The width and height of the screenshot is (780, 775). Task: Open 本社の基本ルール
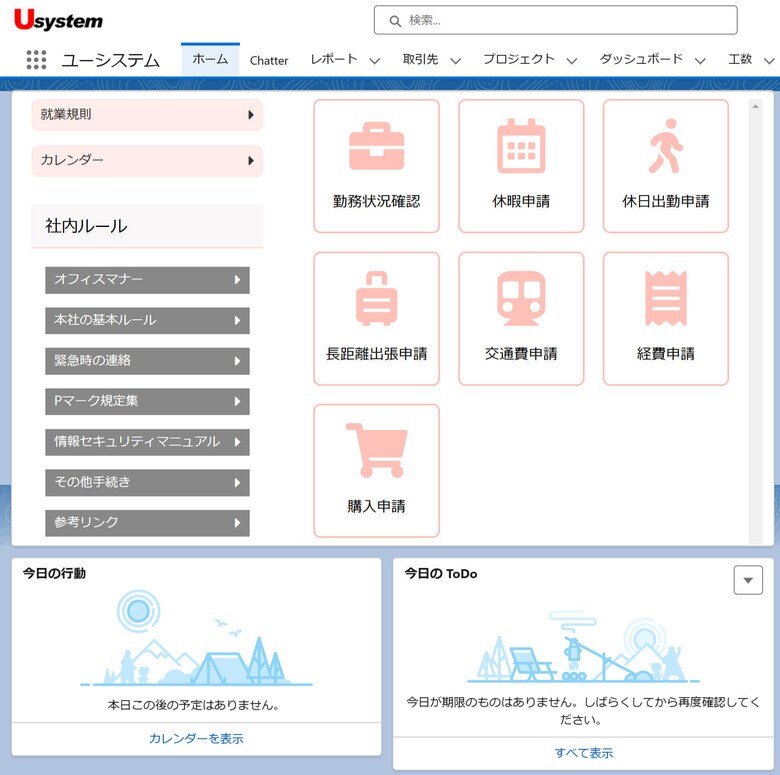[x=147, y=320]
